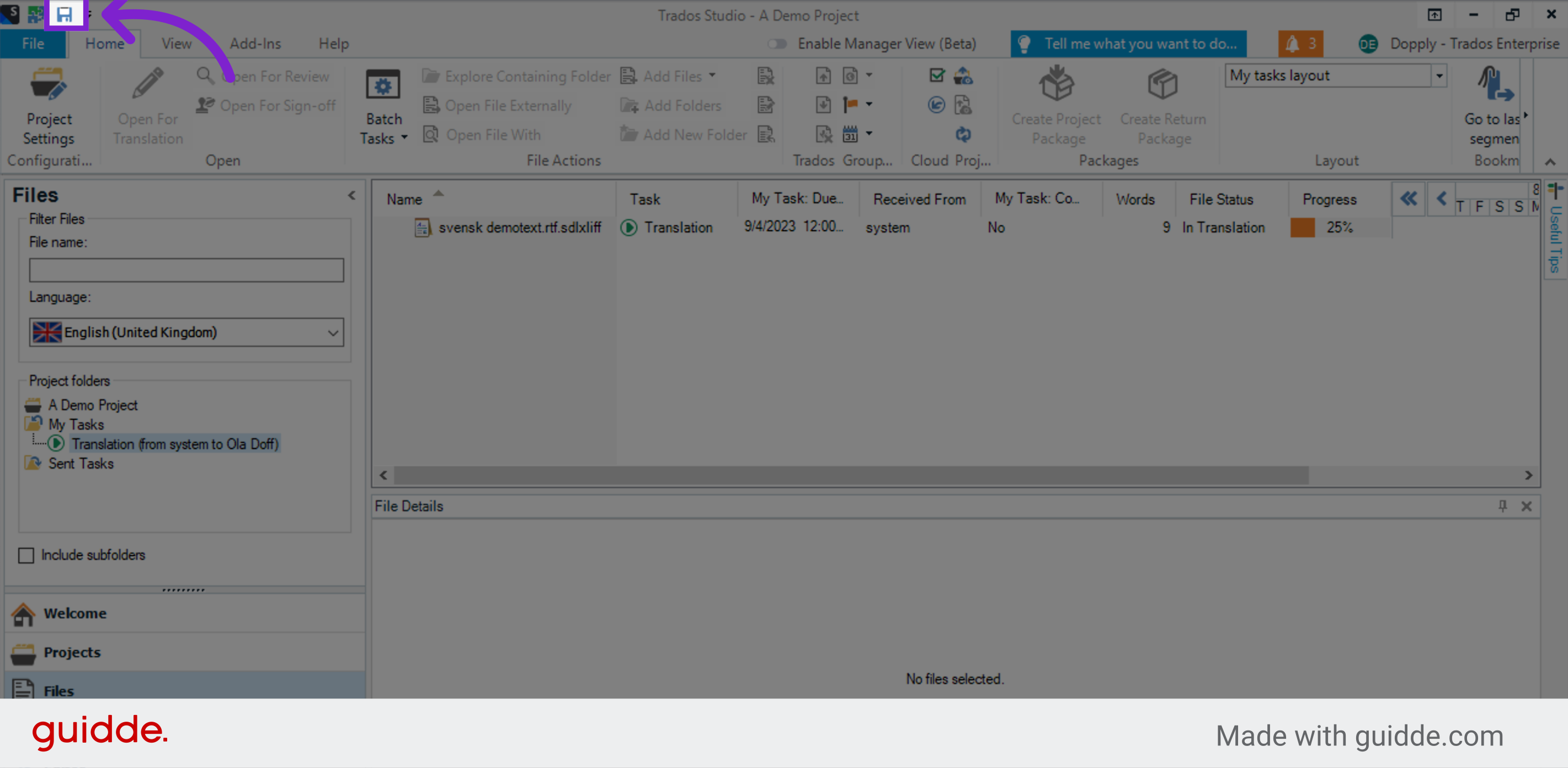
Task: Open the Projects view
Action: 185,652
